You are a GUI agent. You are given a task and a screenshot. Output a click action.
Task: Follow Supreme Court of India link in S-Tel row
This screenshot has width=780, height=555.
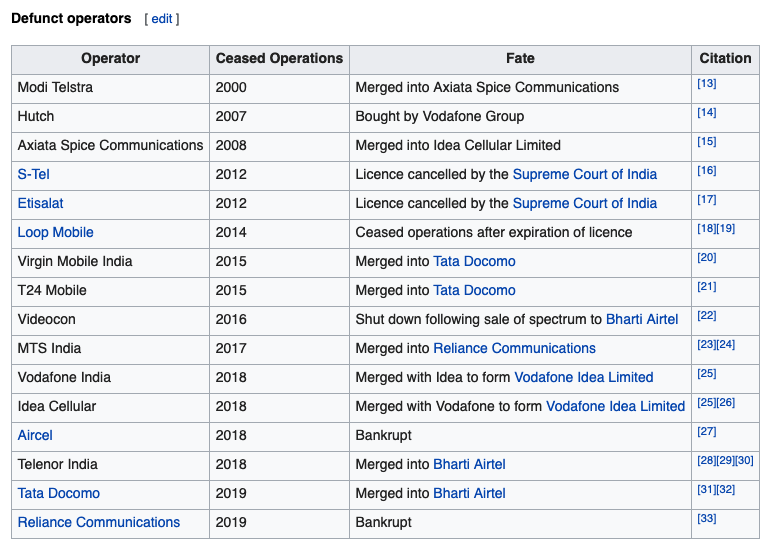[585, 175]
